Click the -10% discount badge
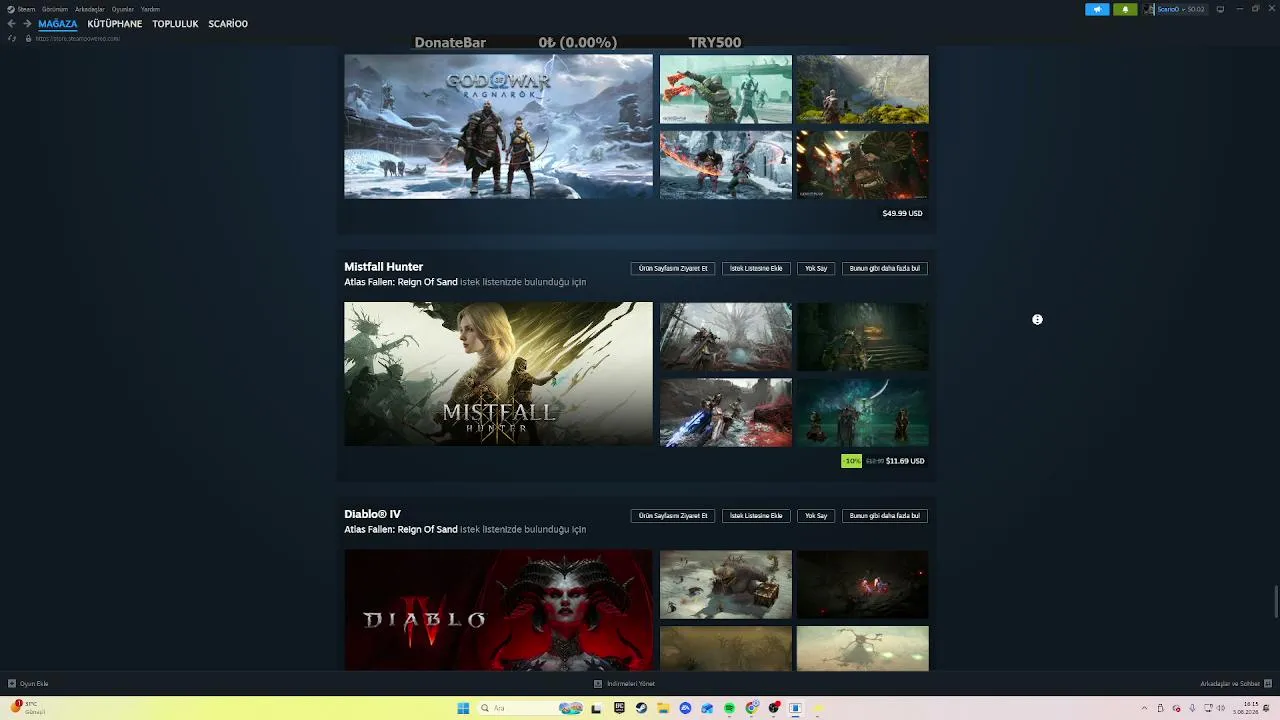This screenshot has width=1280, height=720. coord(852,461)
